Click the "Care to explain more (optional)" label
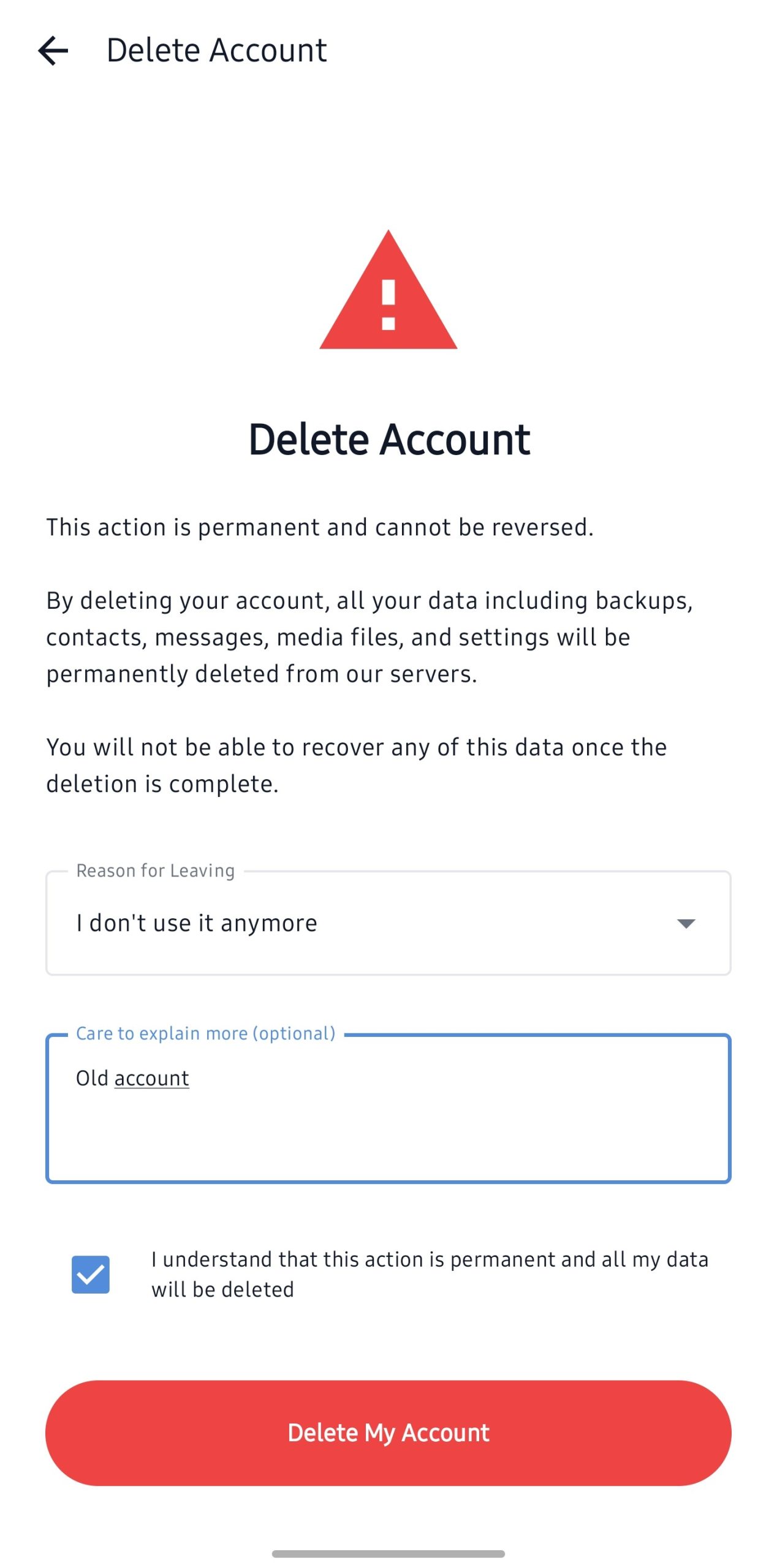The image size is (777, 1568). pos(205,1033)
